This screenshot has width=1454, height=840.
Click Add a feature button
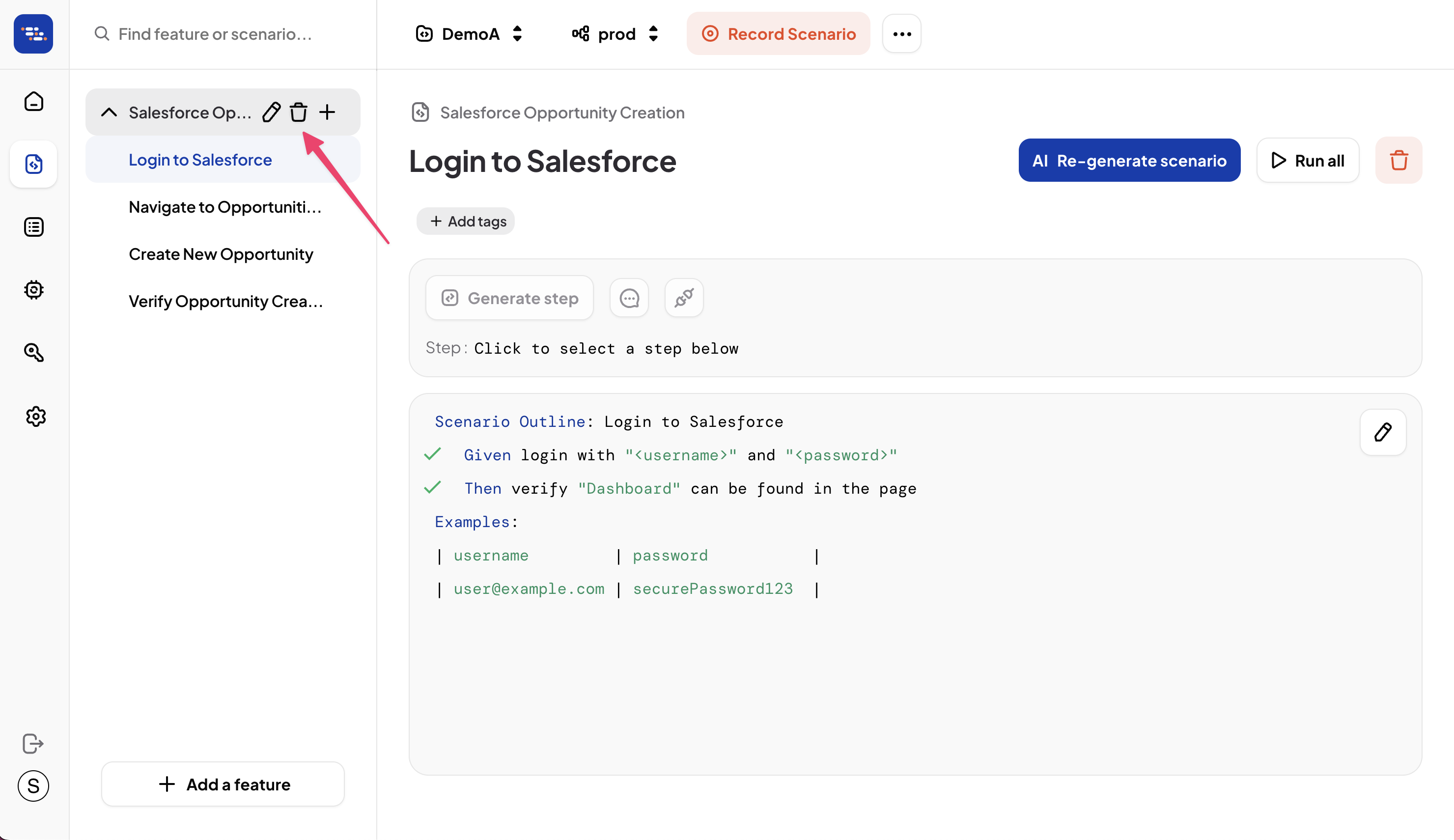[x=223, y=784]
